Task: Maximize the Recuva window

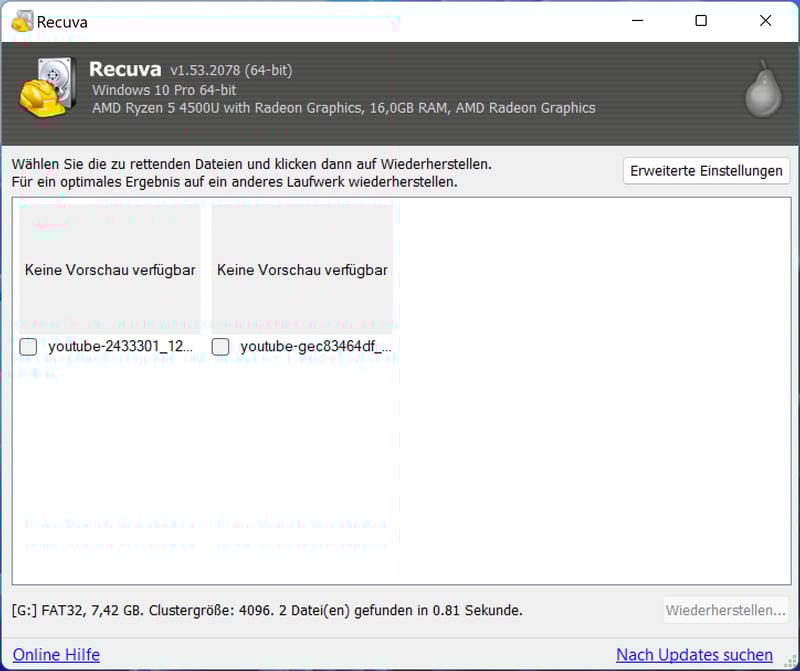Action: (701, 21)
